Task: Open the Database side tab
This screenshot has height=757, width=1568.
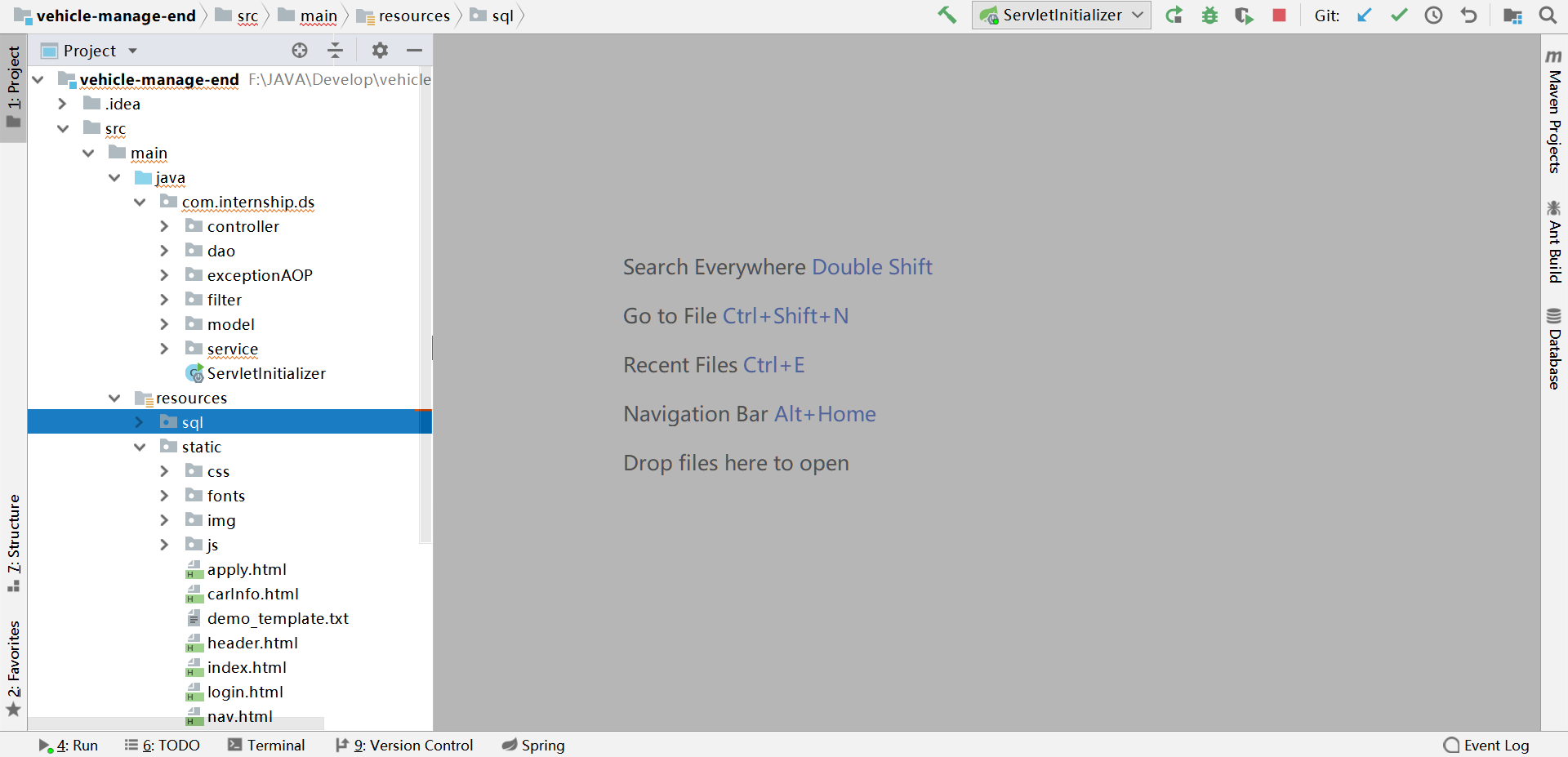Action: [1554, 349]
